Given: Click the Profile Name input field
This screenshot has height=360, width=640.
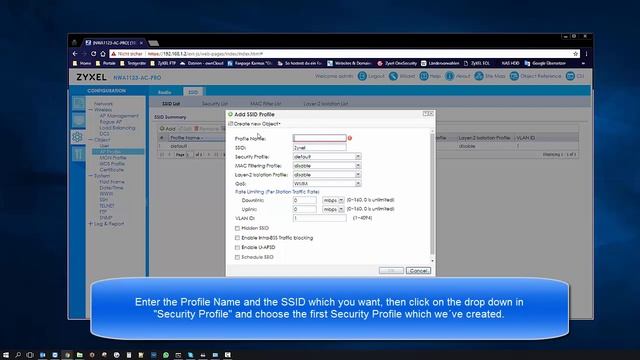Looking at the screenshot, I should (x=320, y=138).
